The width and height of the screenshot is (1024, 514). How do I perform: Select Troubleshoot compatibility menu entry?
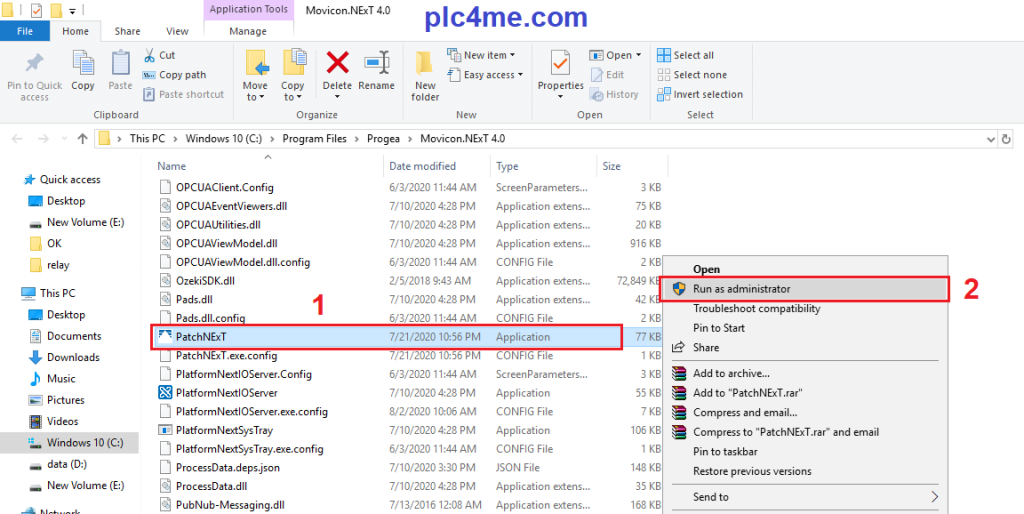(x=756, y=308)
